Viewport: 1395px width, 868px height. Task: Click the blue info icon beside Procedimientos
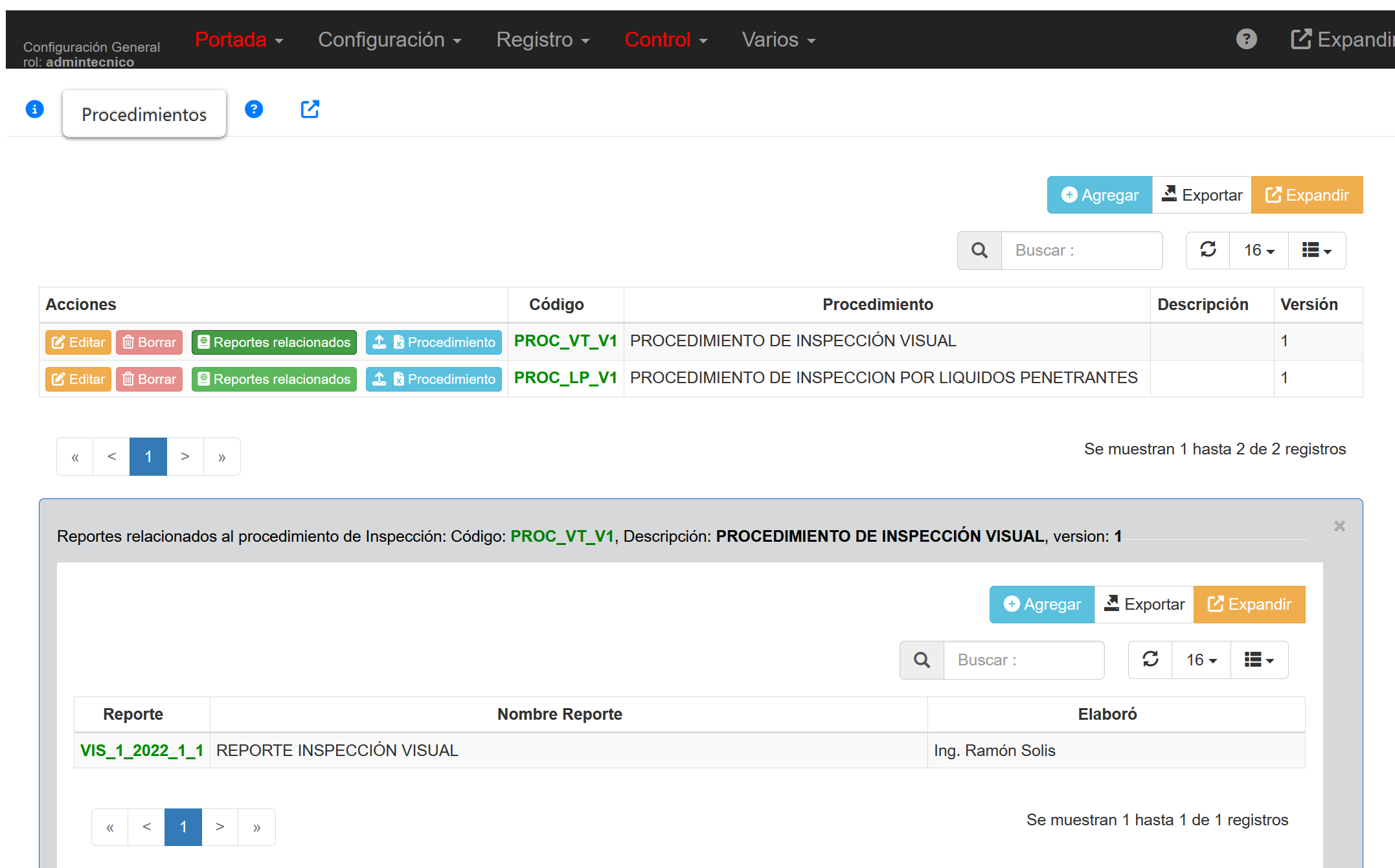[35, 109]
